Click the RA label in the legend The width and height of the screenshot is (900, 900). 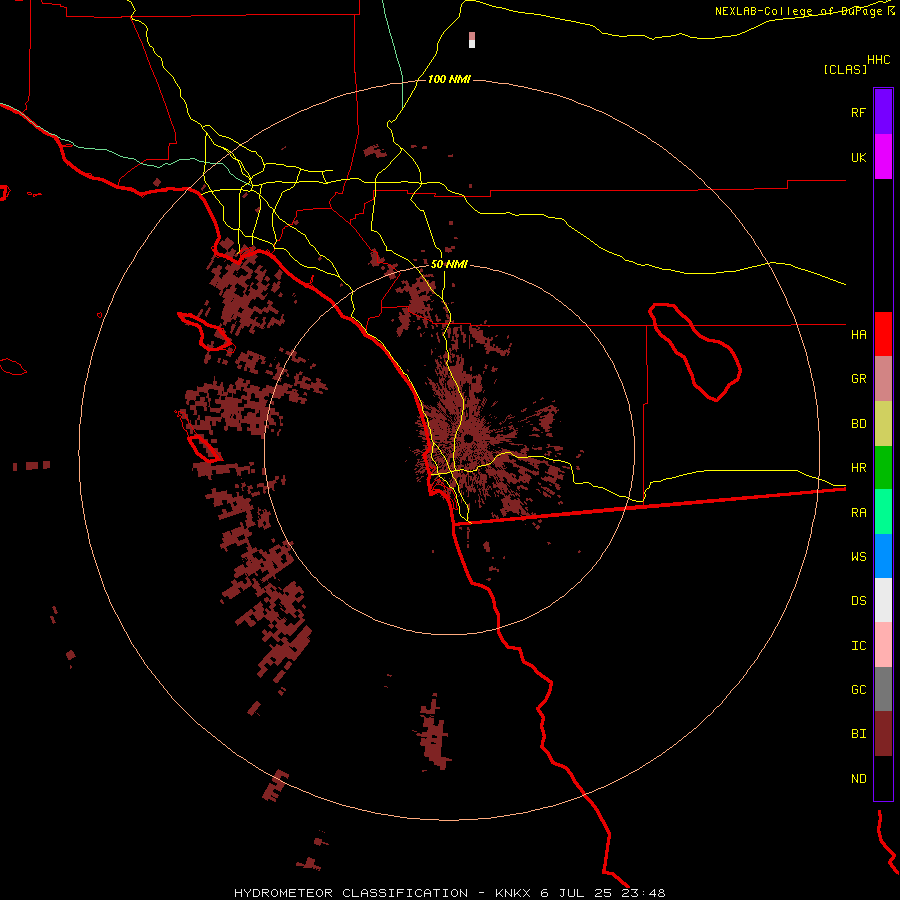click(858, 513)
